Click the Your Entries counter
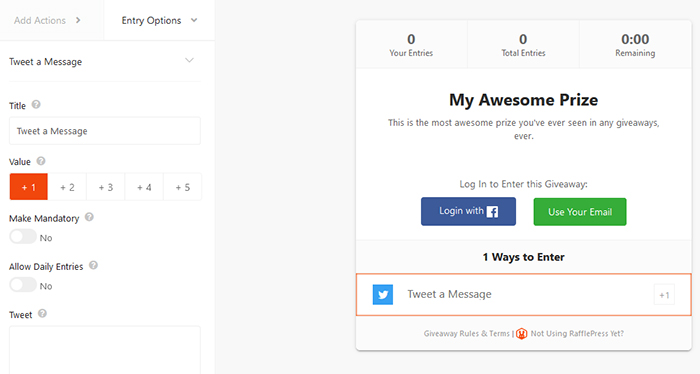This screenshot has width=700, height=374. click(x=411, y=45)
